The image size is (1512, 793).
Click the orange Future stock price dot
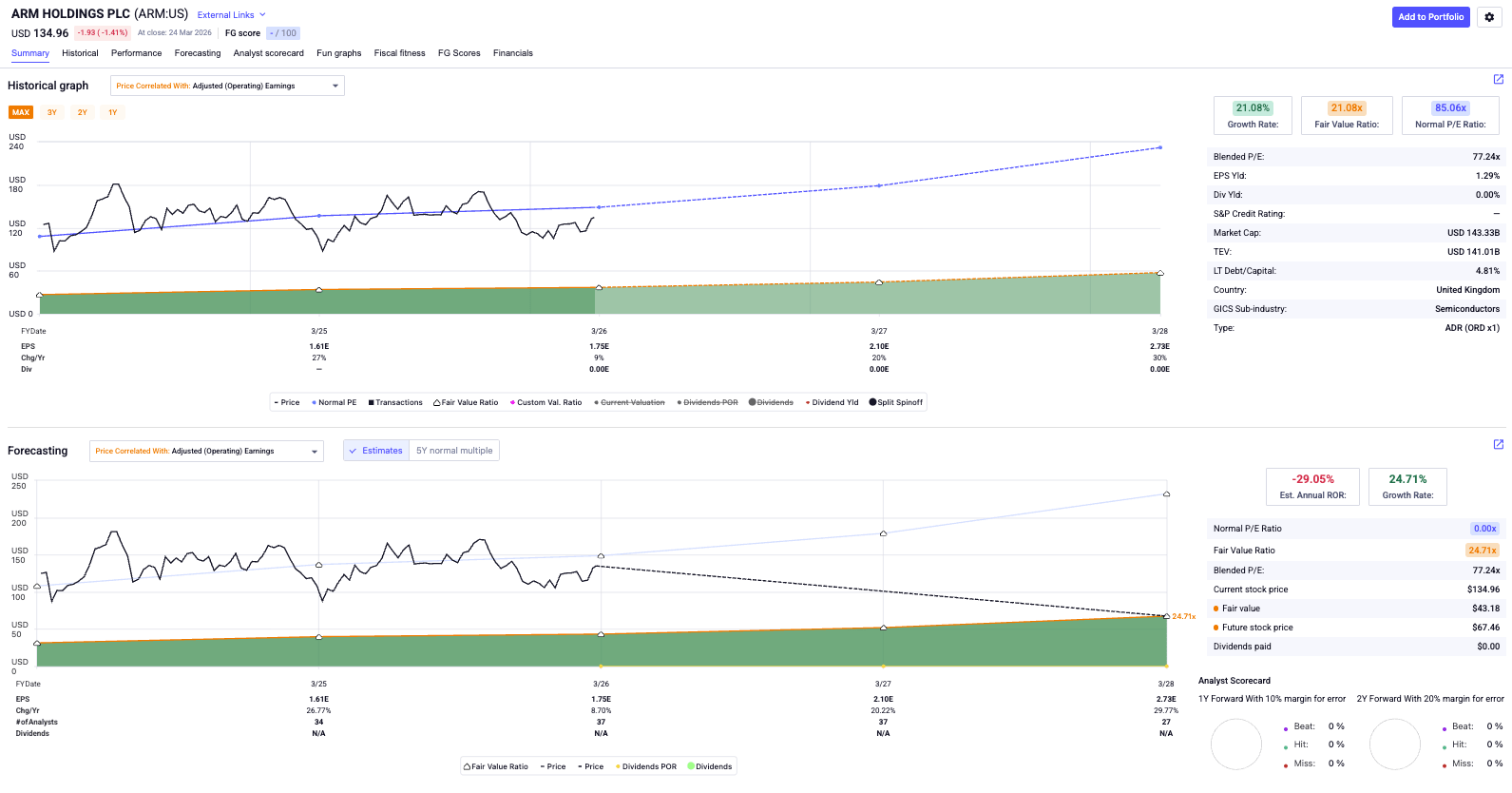pyautogui.click(x=1216, y=628)
